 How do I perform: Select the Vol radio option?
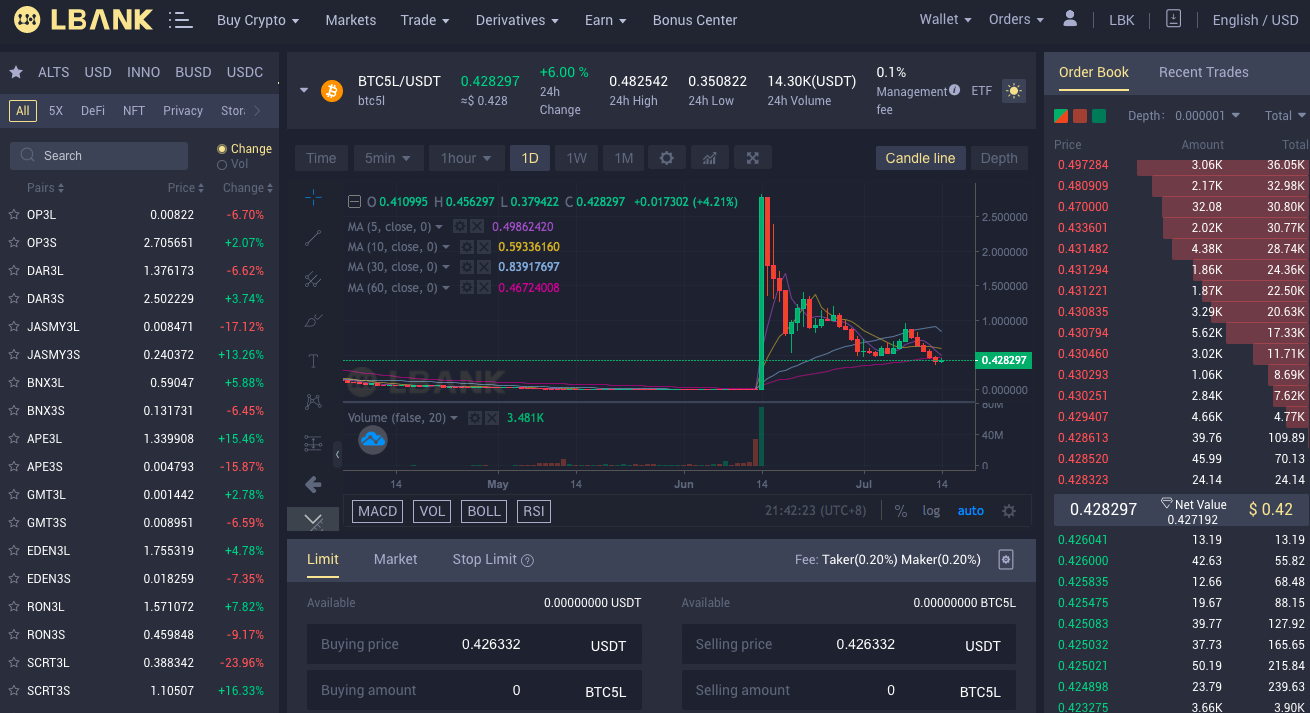pos(233,164)
